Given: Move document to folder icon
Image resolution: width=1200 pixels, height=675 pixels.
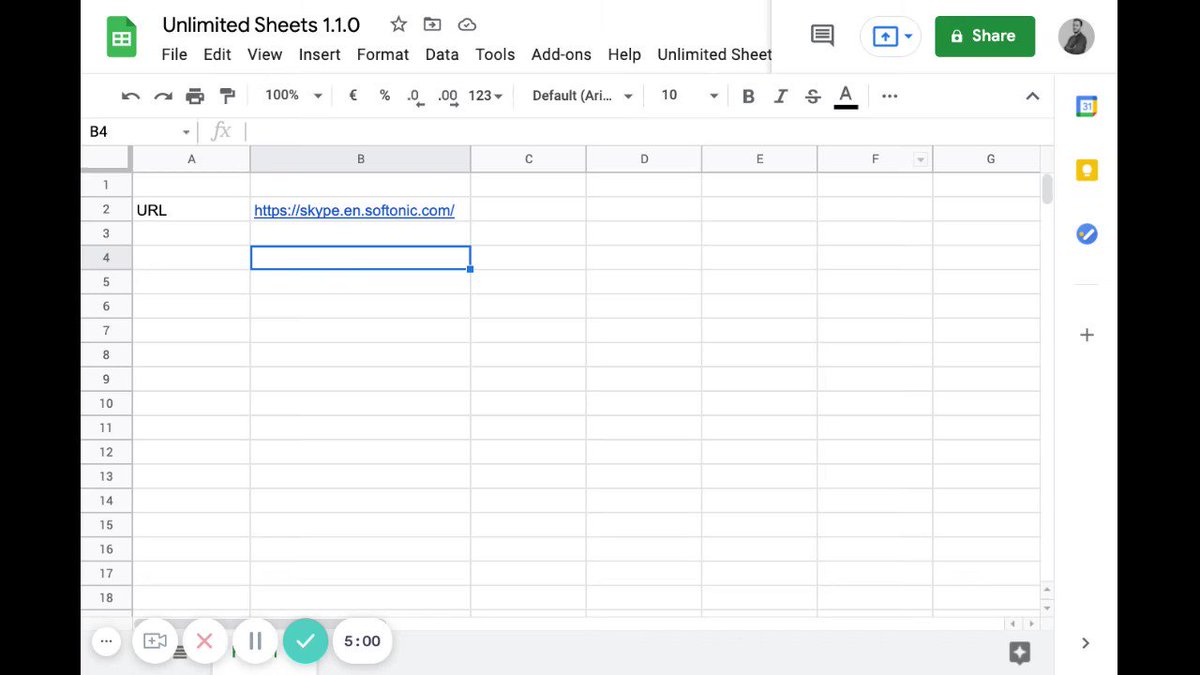Looking at the screenshot, I should [x=432, y=25].
